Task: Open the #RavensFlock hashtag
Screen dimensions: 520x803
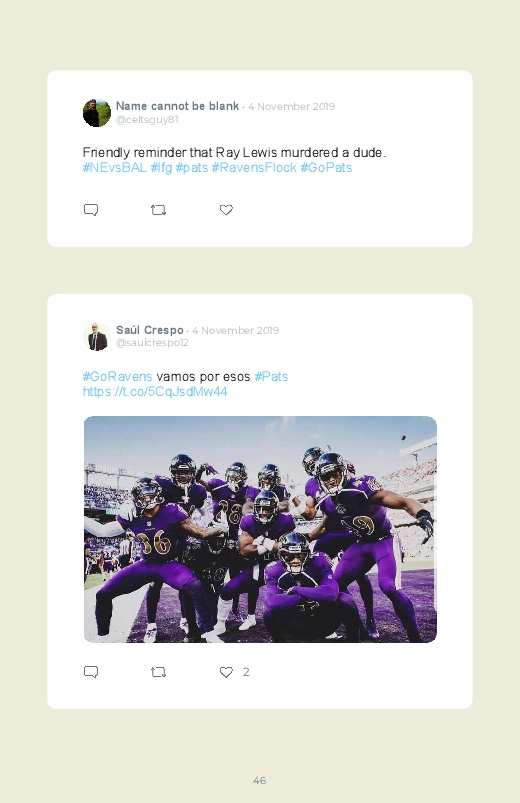Action: (x=254, y=167)
